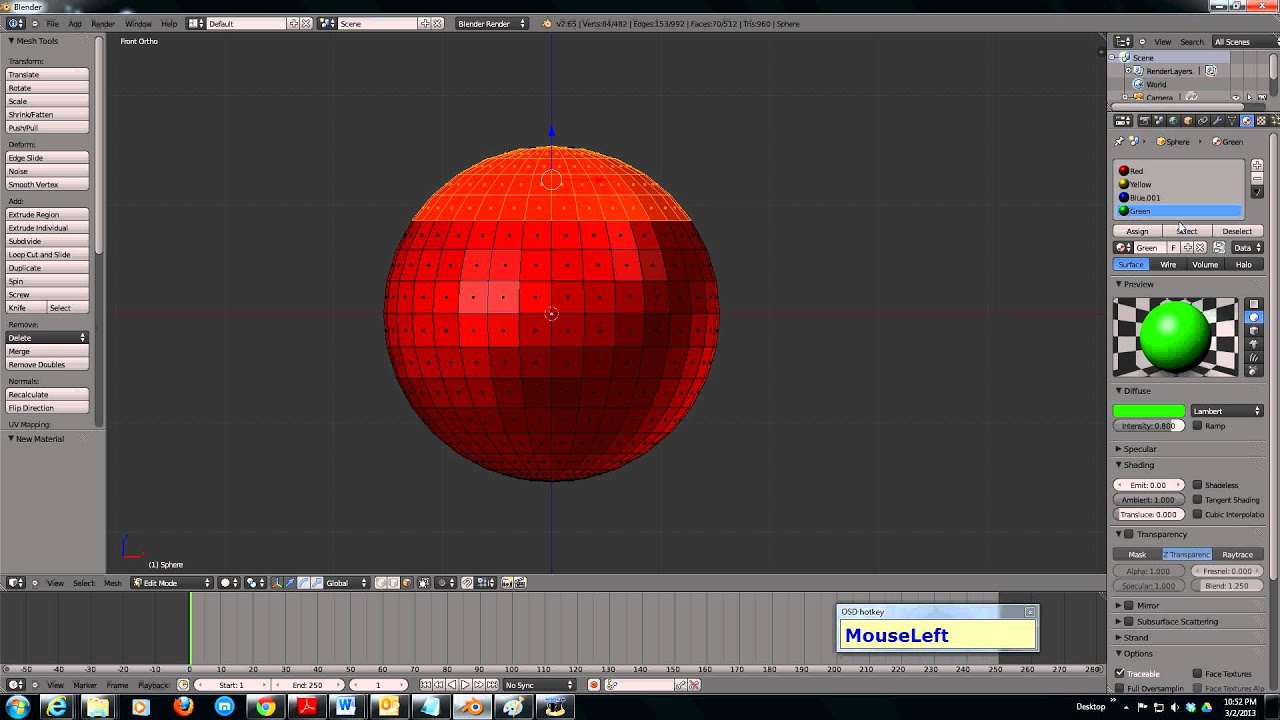Image resolution: width=1280 pixels, height=720 pixels.
Task: Disable the Traceable checkbox
Action: [x=1120, y=673]
